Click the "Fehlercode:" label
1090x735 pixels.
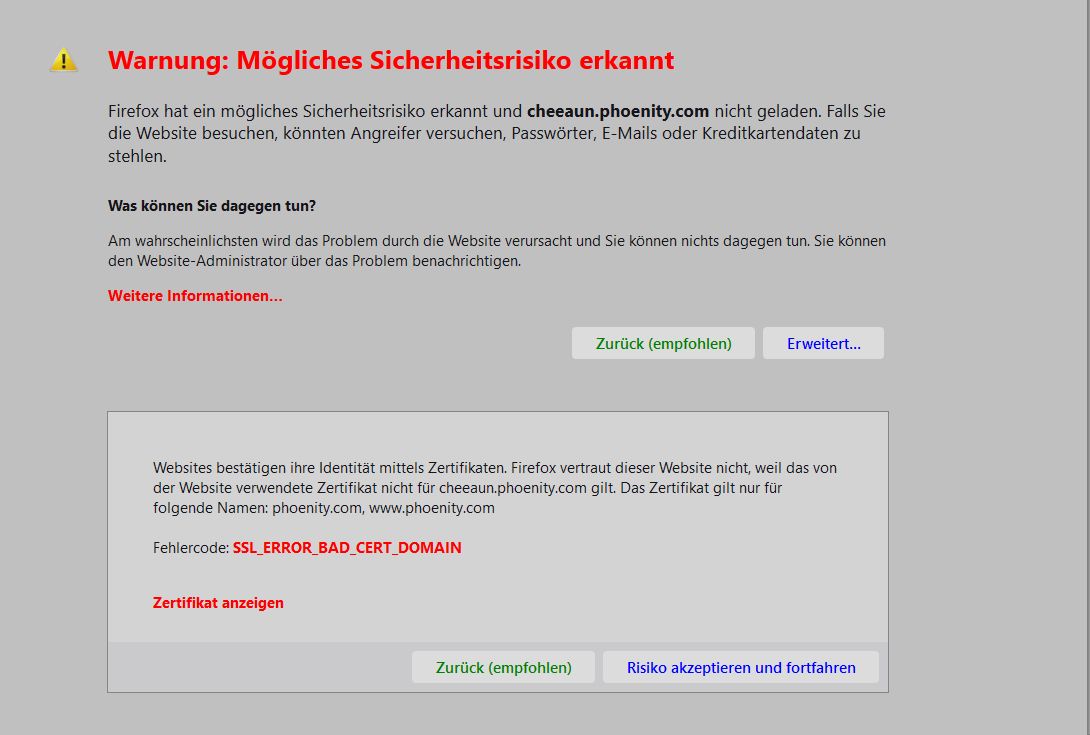[191, 548]
